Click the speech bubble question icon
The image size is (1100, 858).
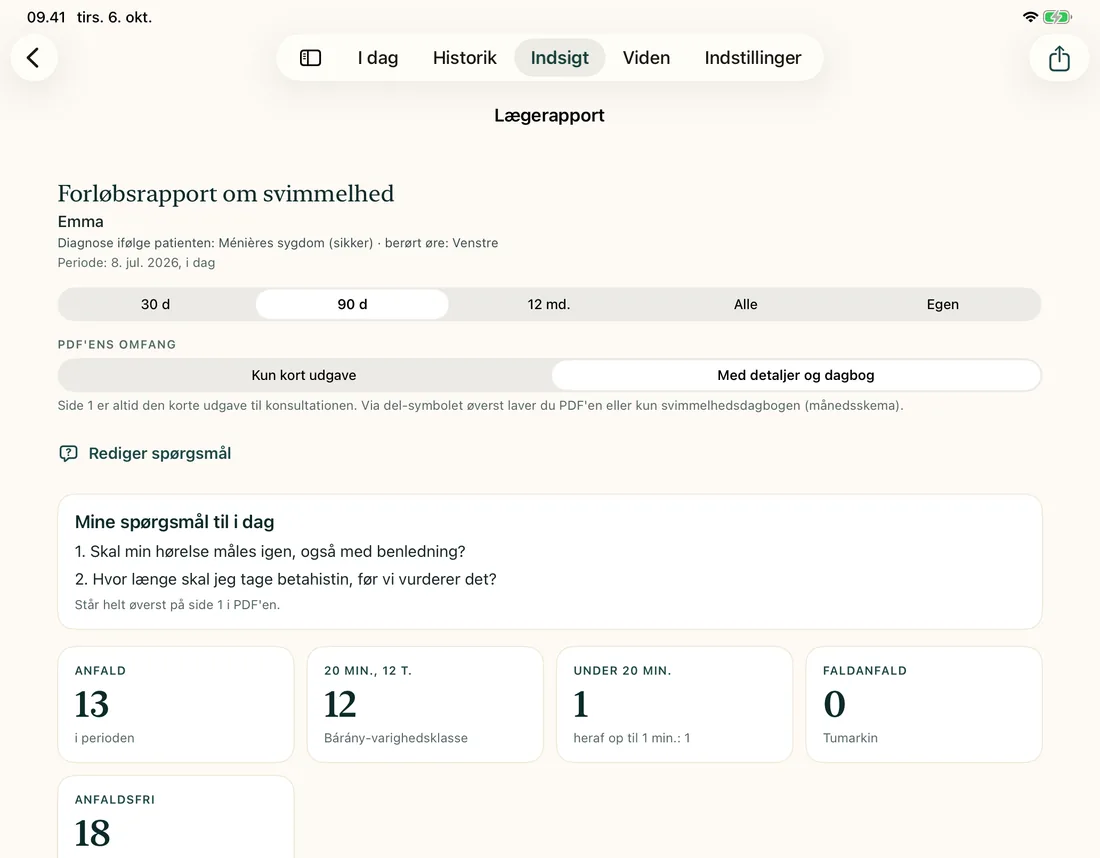[x=68, y=453]
